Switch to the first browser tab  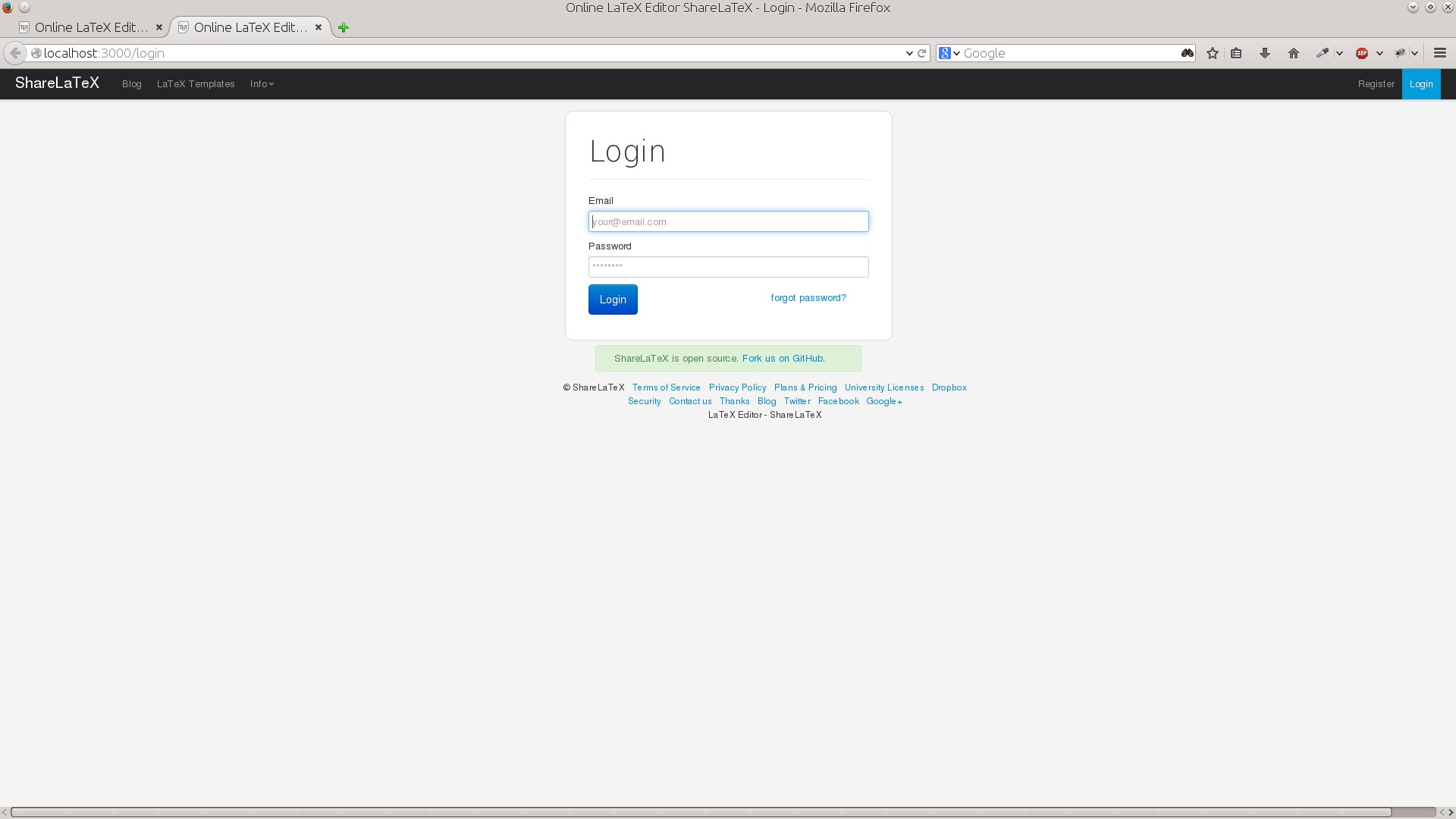point(91,27)
